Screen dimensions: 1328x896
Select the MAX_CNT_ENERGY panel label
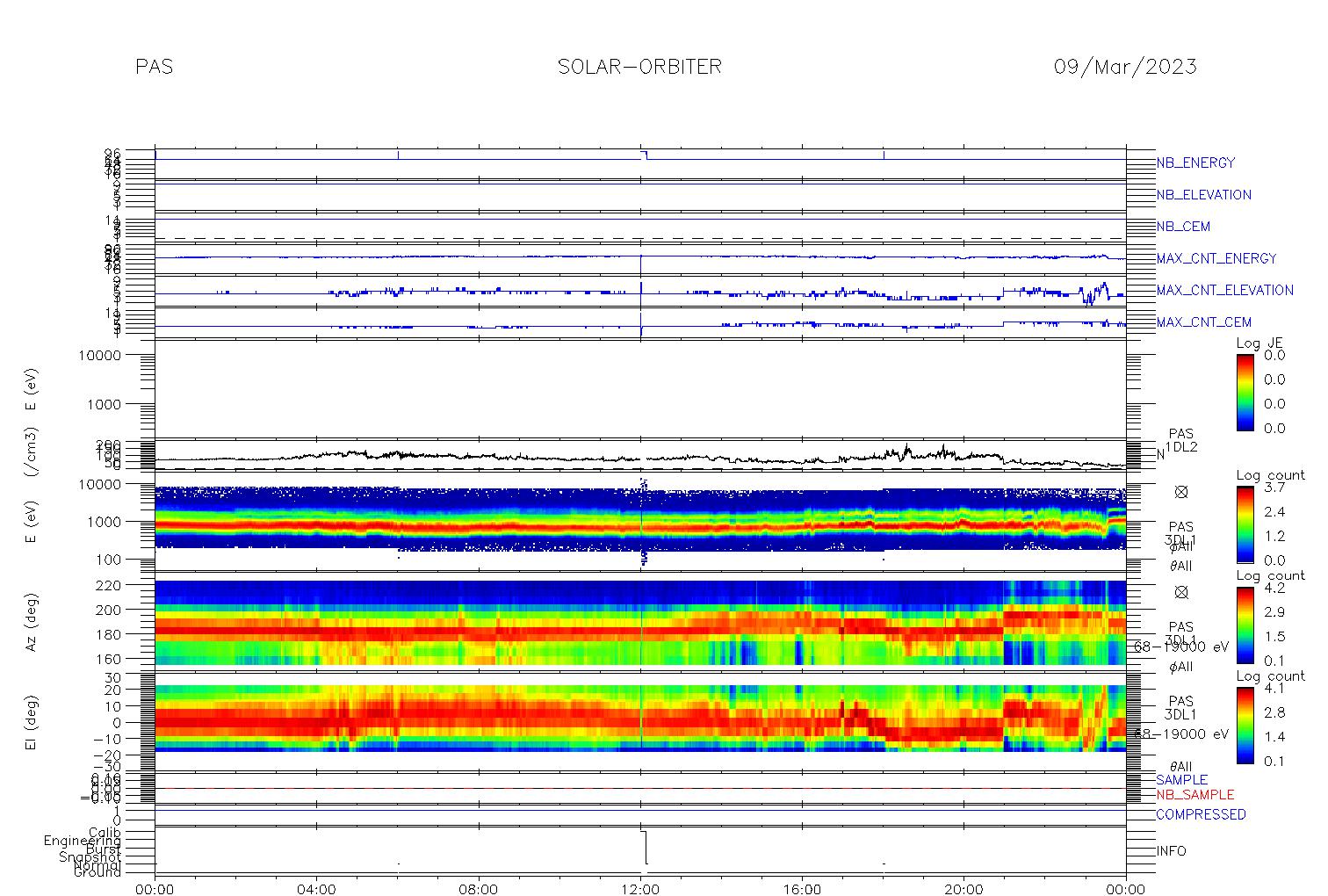click(1216, 258)
